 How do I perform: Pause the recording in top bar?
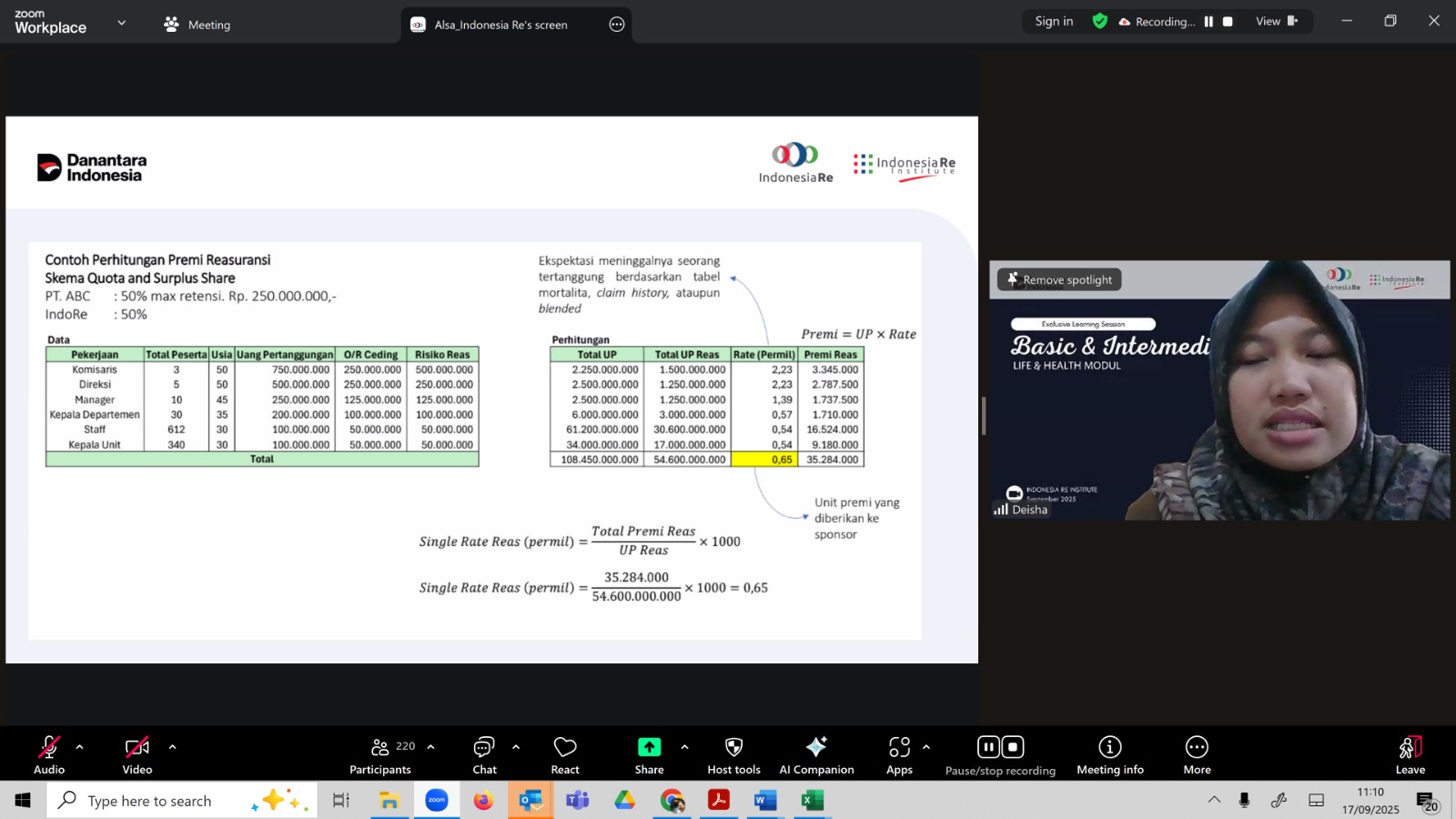[x=1208, y=22]
